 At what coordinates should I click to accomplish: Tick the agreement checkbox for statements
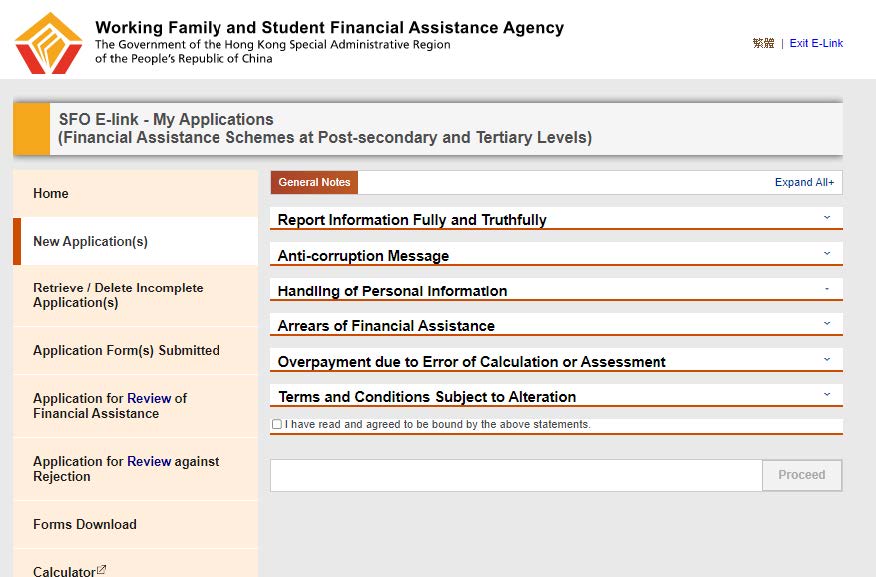tap(276, 425)
